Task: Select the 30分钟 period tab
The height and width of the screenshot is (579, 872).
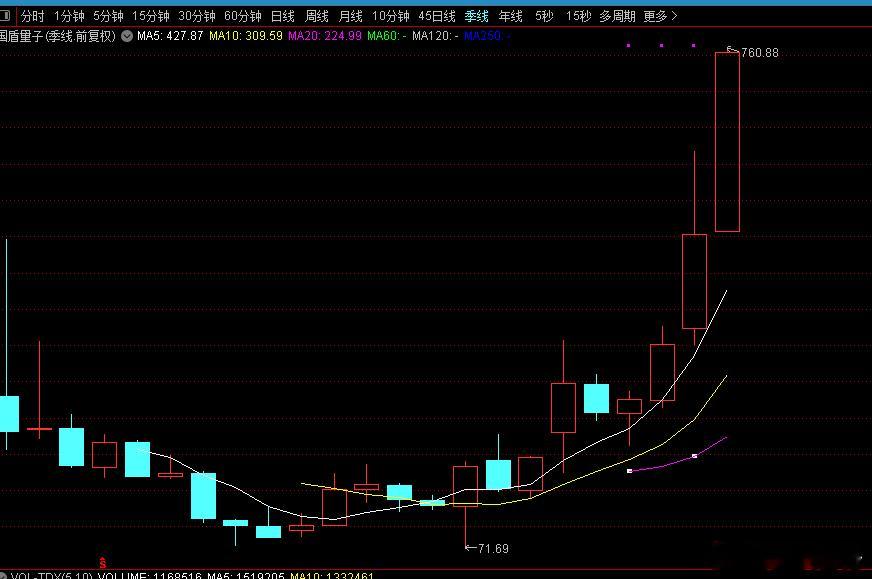Action: click(x=197, y=16)
